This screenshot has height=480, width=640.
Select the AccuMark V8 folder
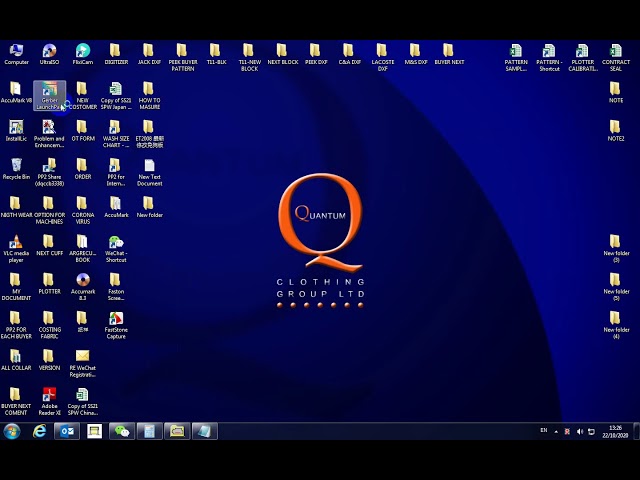click(x=16, y=93)
